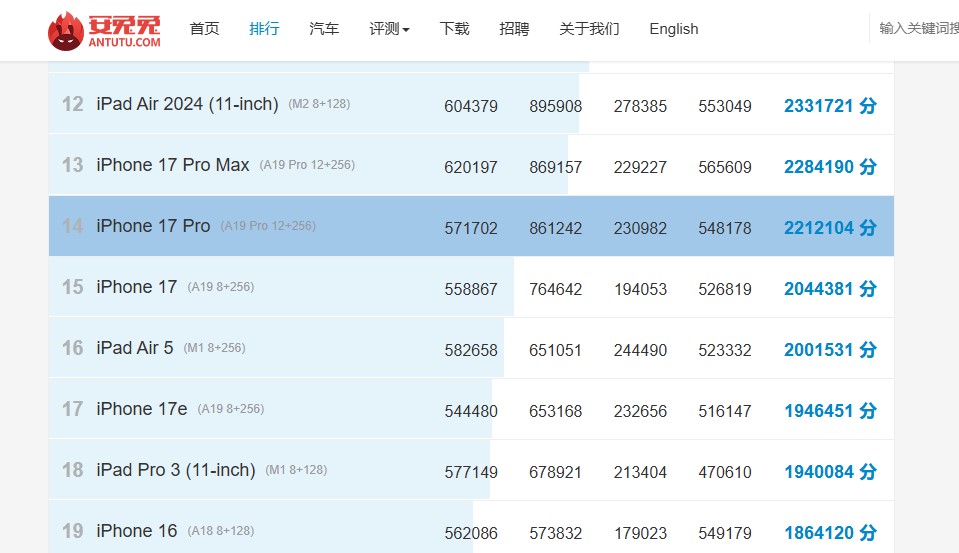The height and width of the screenshot is (553, 959).
Task: Click the highlighted iPhone 17 Pro device name
Action: point(153,226)
